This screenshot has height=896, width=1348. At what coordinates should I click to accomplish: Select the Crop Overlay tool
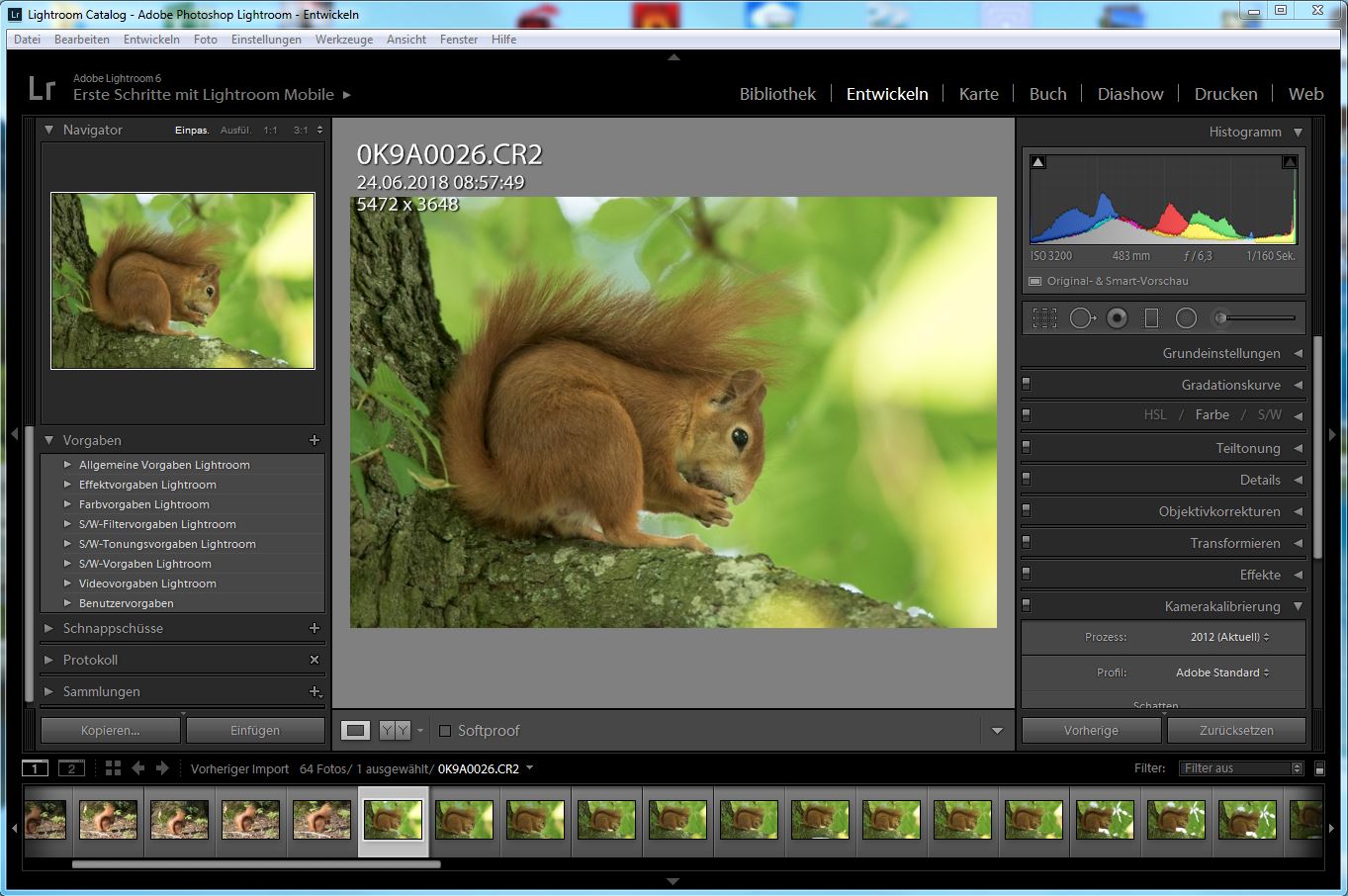pos(1044,318)
